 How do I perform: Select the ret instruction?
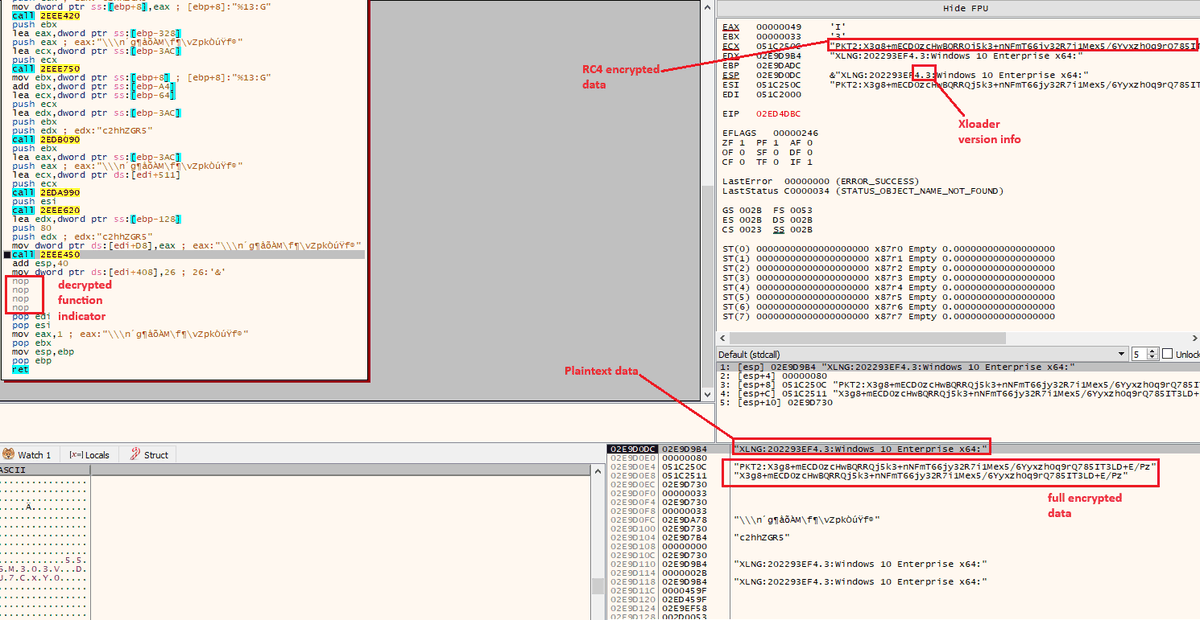20,369
